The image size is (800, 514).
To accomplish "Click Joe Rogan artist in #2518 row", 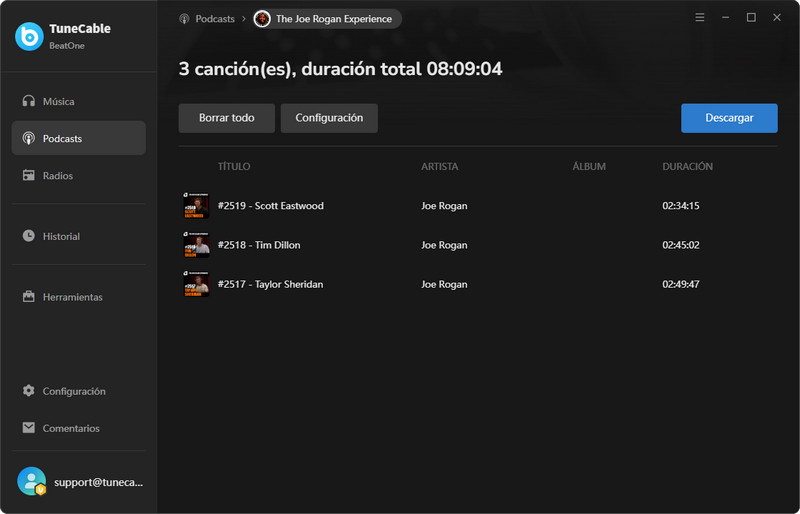I will [x=444, y=245].
